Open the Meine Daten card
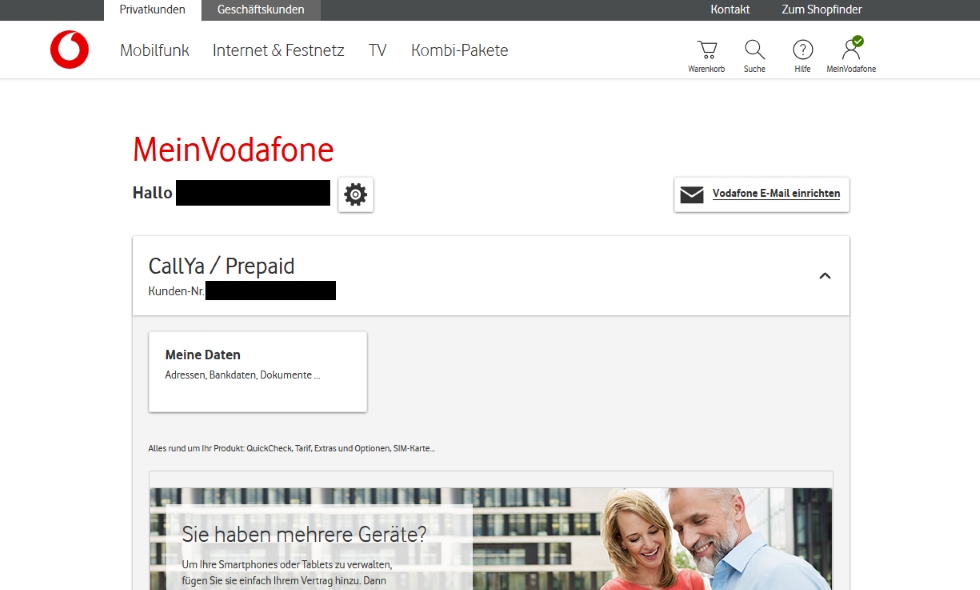 click(258, 372)
